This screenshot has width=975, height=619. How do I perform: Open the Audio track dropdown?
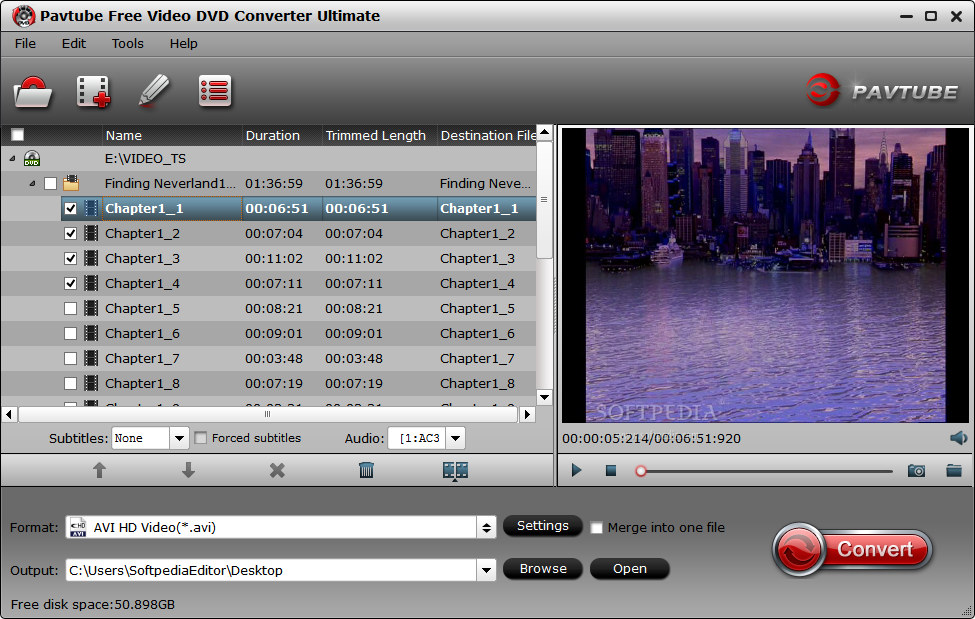455,438
